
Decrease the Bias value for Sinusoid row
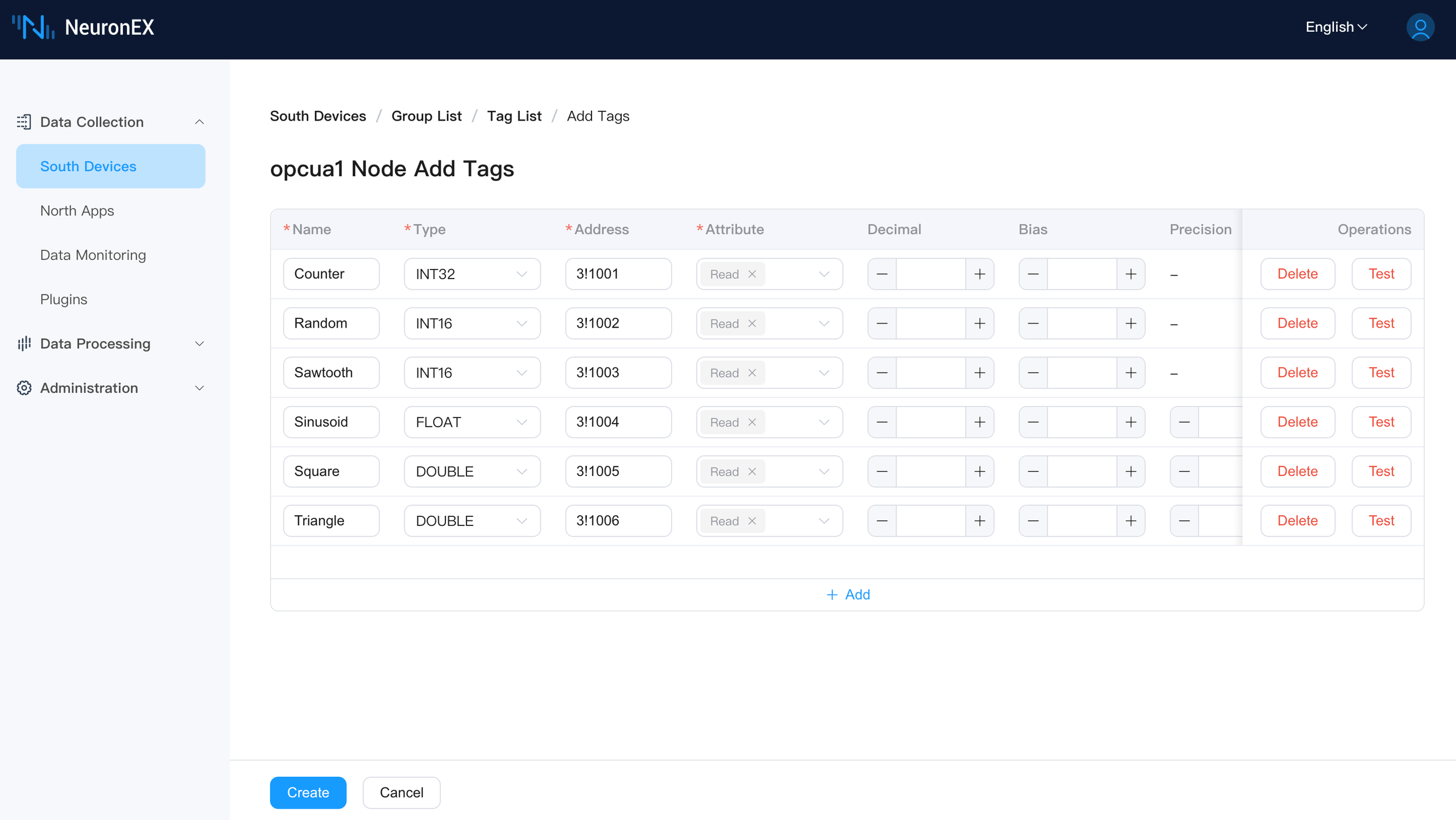pyautogui.click(x=1033, y=422)
